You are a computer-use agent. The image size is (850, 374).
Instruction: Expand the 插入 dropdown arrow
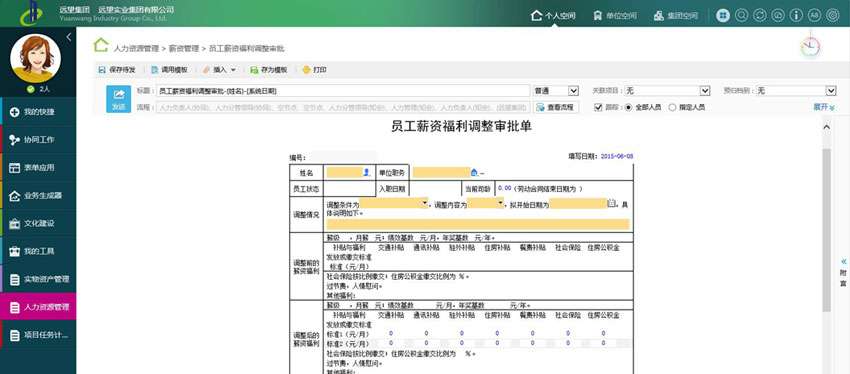click(233, 70)
